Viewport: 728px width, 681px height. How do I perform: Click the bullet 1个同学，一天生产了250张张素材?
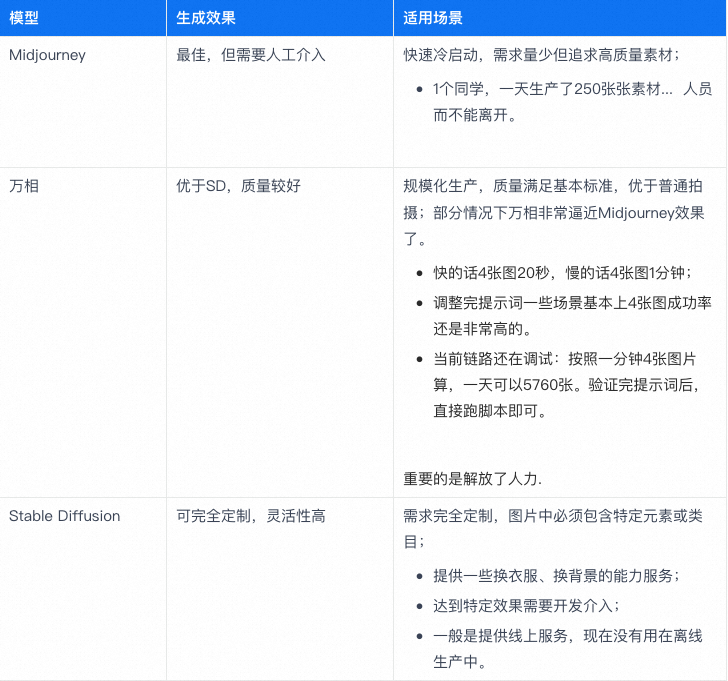click(x=572, y=89)
